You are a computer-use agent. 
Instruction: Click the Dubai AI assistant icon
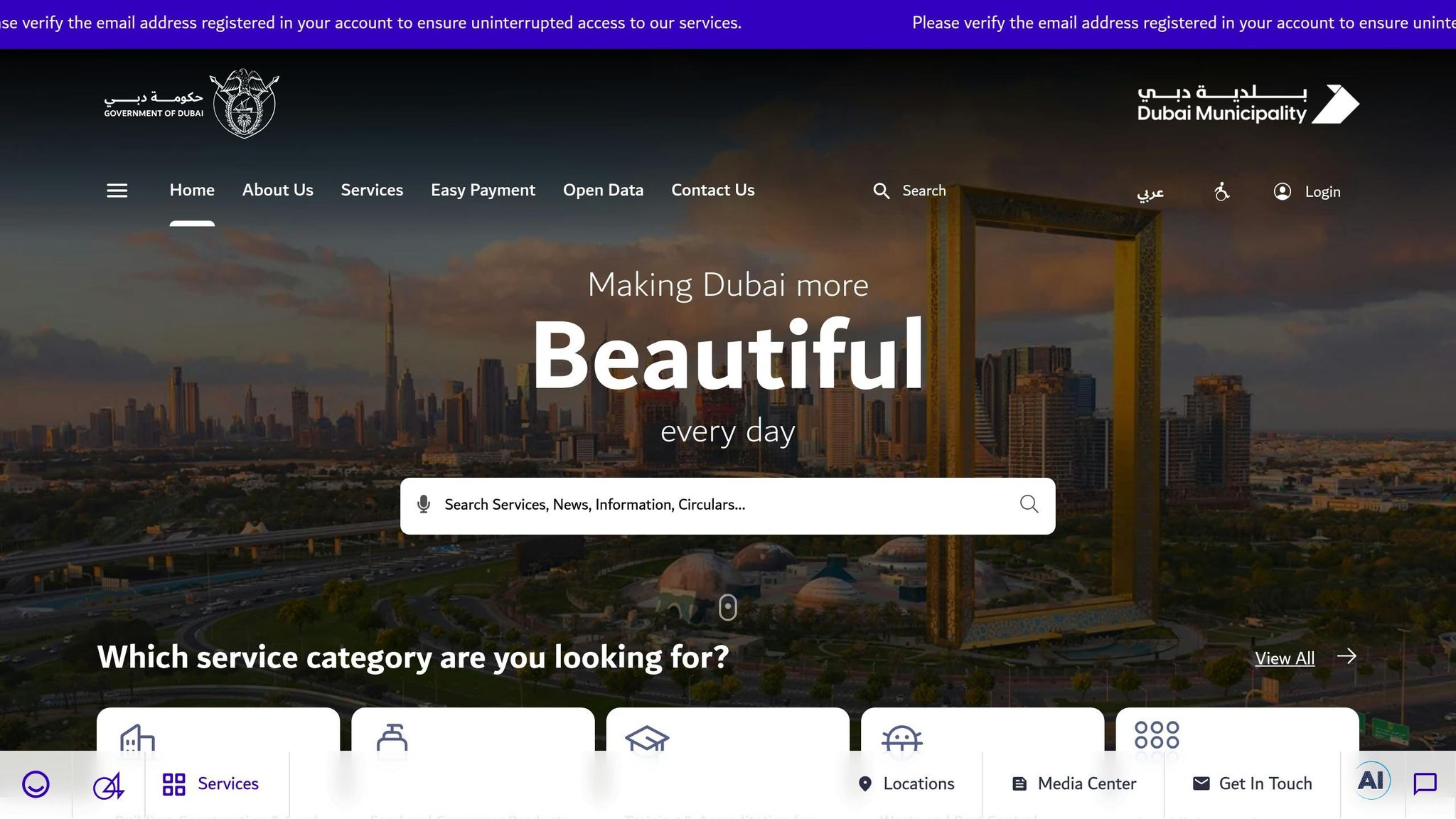1371,780
